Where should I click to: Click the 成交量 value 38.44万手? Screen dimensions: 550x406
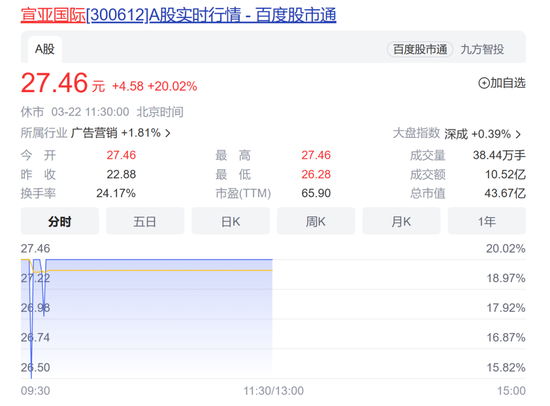499,155
